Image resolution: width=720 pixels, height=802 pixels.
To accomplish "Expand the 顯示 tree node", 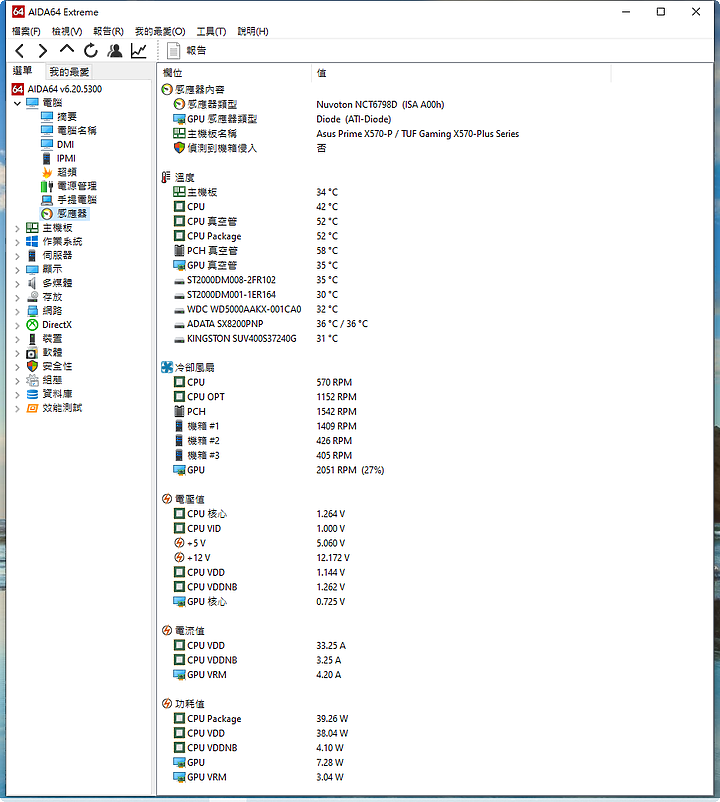I will click(x=17, y=270).
